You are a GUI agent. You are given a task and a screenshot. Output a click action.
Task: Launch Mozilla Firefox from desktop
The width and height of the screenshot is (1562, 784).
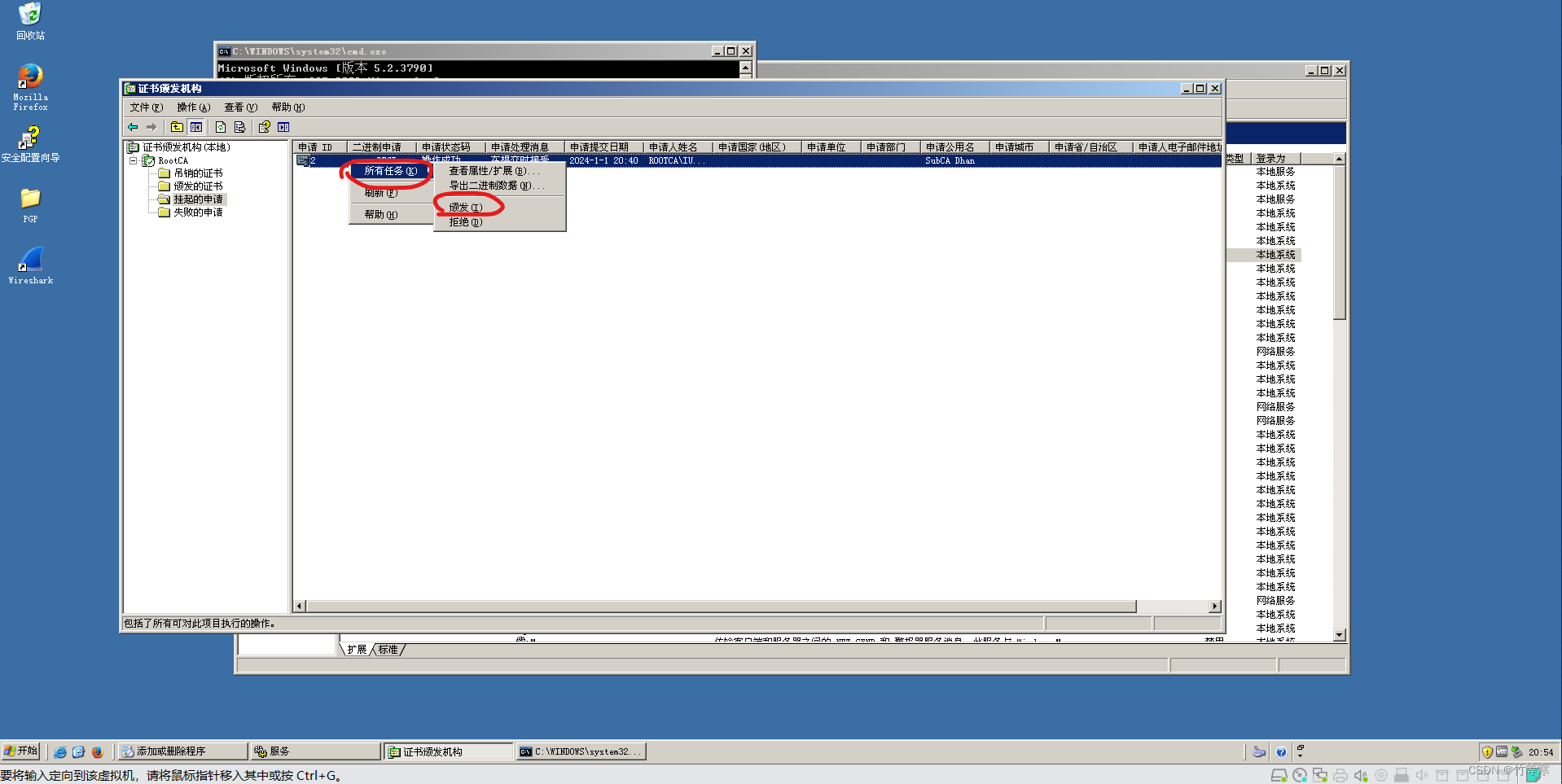(30, 87)
